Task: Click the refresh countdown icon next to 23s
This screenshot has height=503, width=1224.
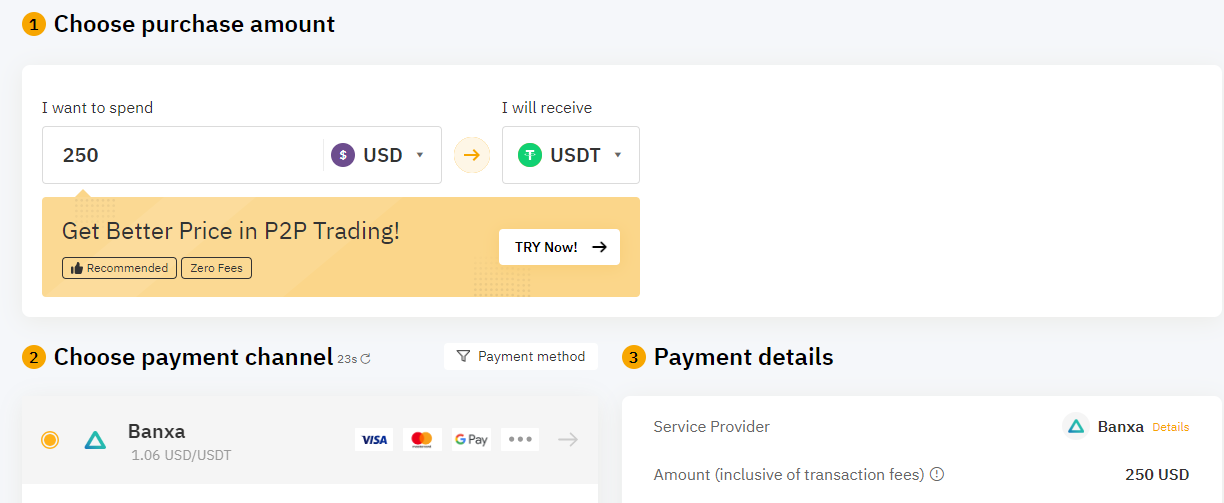Action: 365,359
